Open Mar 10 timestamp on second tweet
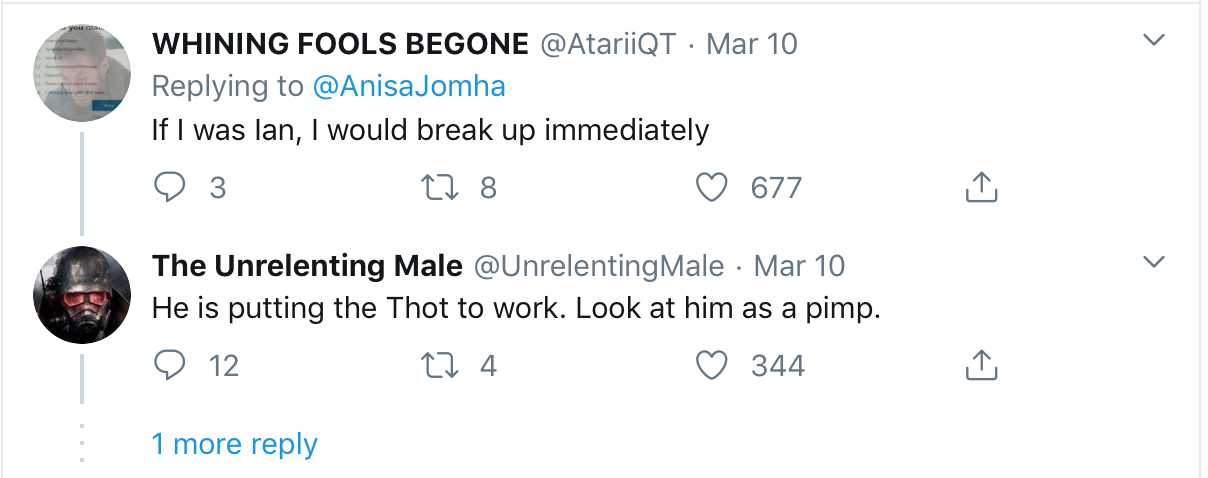This screenshot has height=478, width=1208. 799,266
